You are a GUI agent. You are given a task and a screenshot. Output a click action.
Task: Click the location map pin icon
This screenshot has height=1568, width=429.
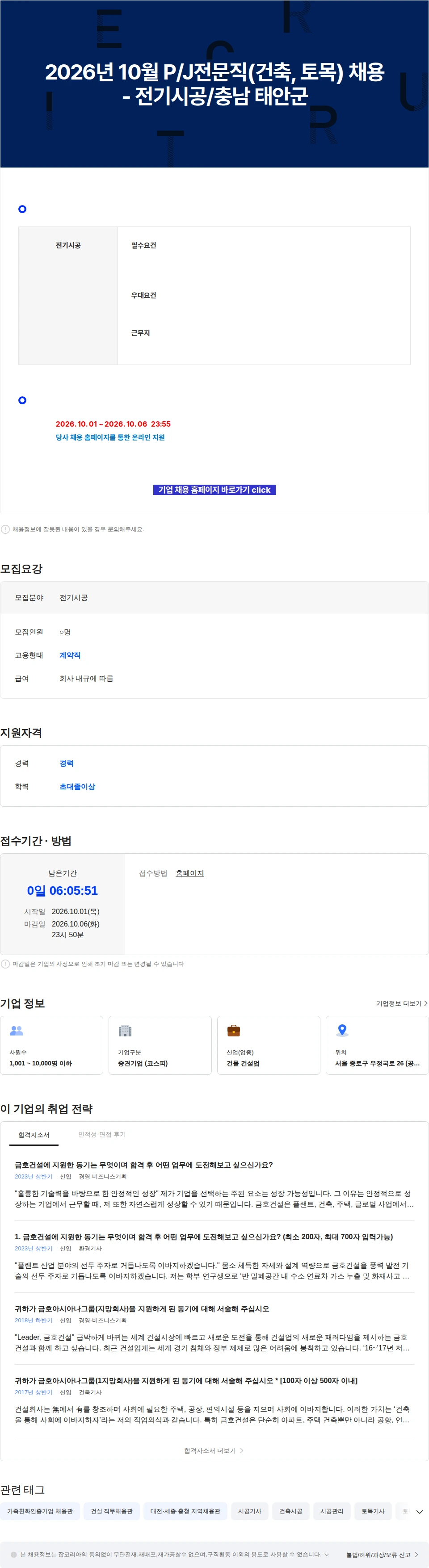tap(342, 1031)
